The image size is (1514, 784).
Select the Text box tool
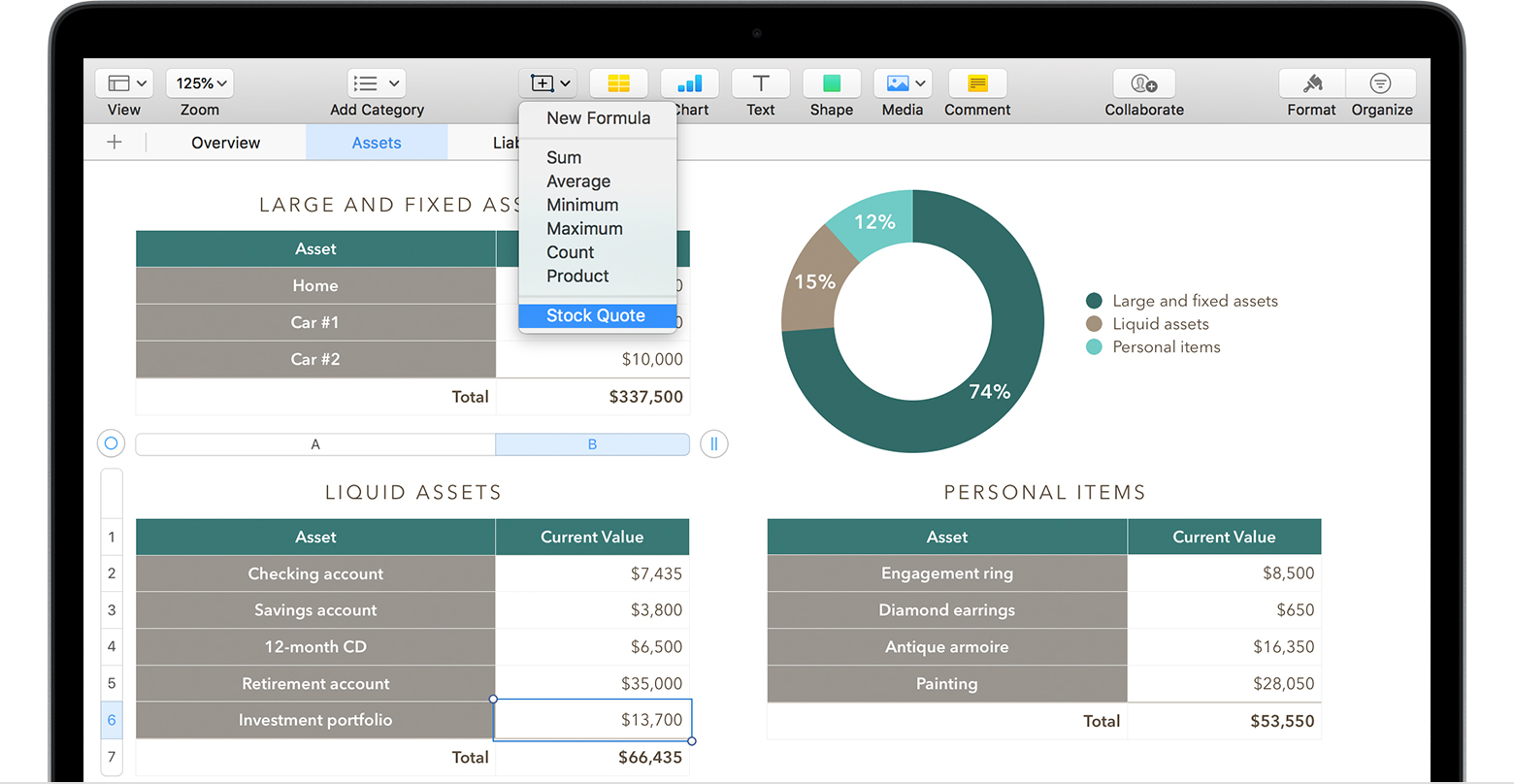point(760,83)
